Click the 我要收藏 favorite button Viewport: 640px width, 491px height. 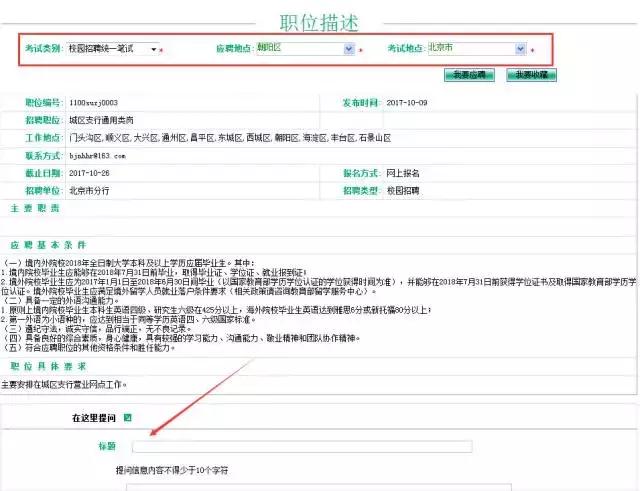pyautogui.click(x=531, y=75)
